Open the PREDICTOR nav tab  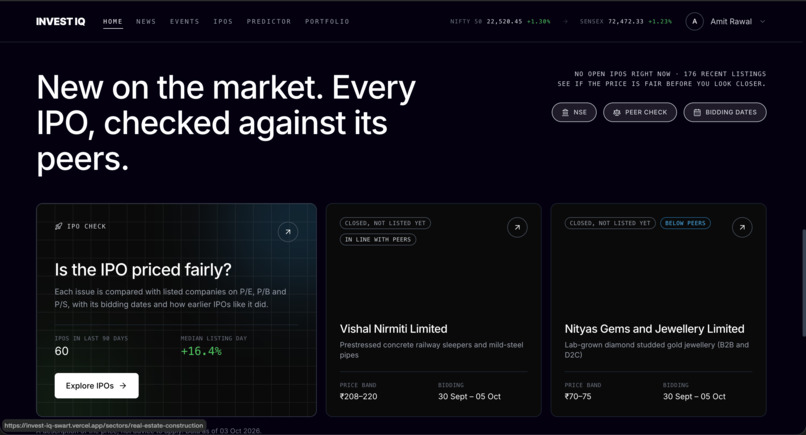269,22
